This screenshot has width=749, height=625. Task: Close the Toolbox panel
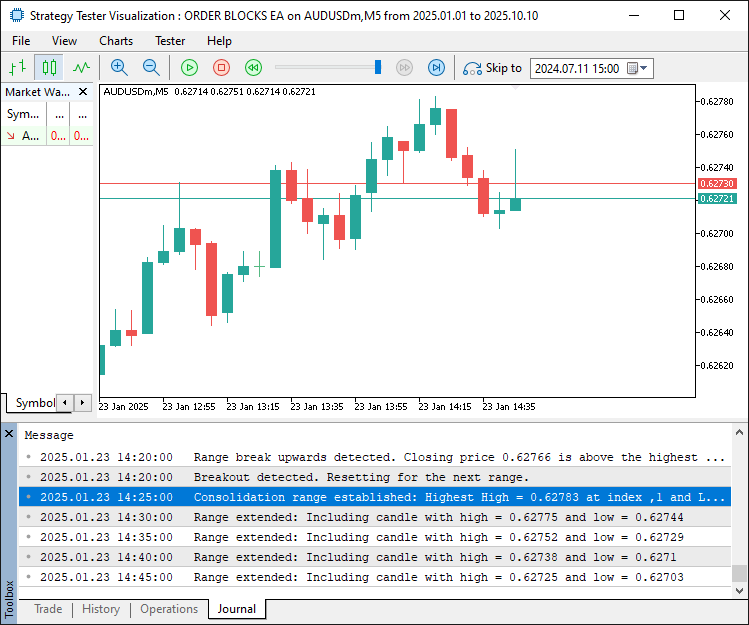pos(9,434)
